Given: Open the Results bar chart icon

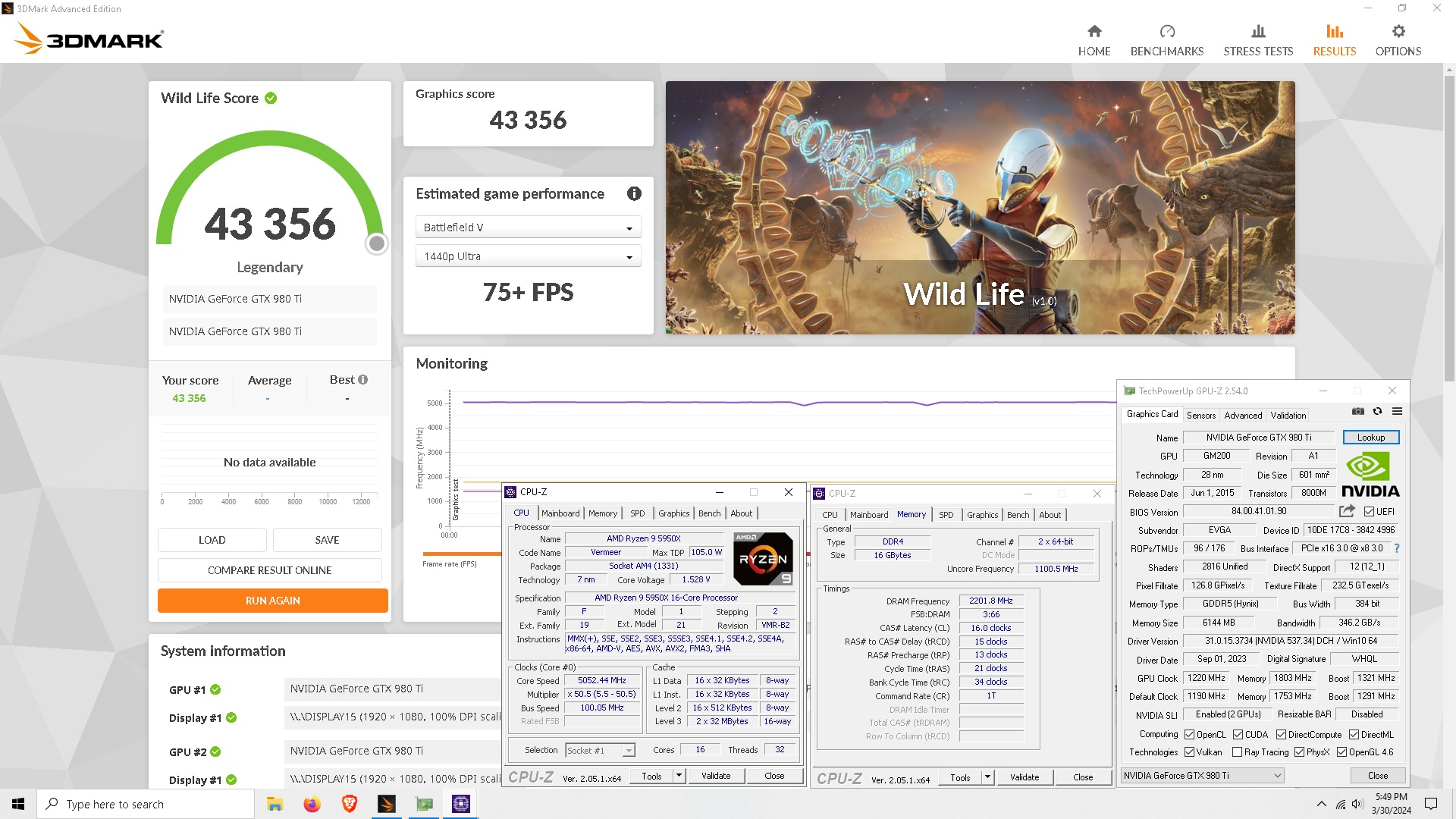Looking at the screenshot, I should (x=1335, y=31).
